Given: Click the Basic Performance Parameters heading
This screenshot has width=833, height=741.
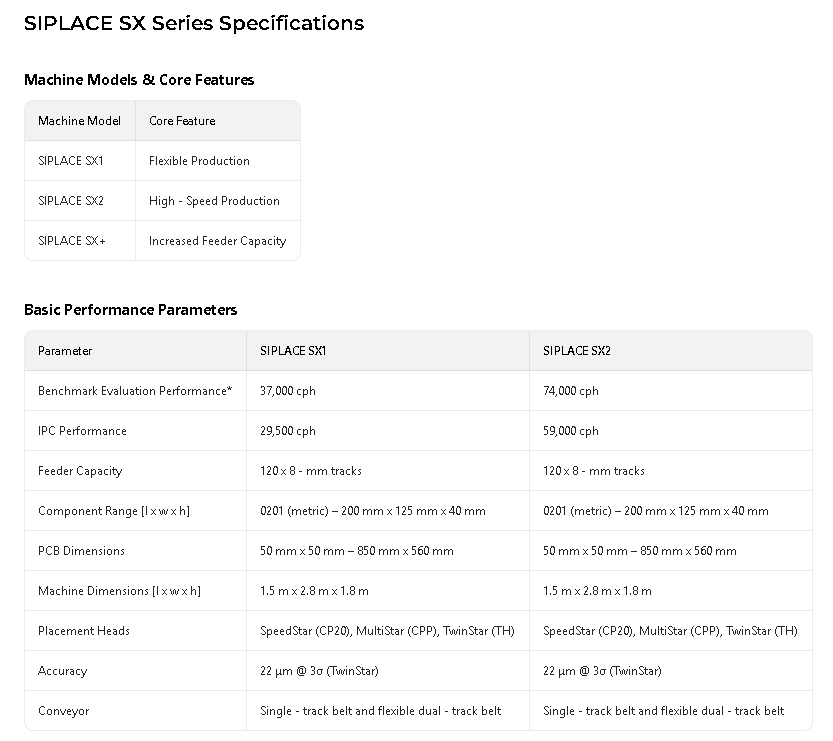Looking at the screenshot, I should [x=131, y=310].
